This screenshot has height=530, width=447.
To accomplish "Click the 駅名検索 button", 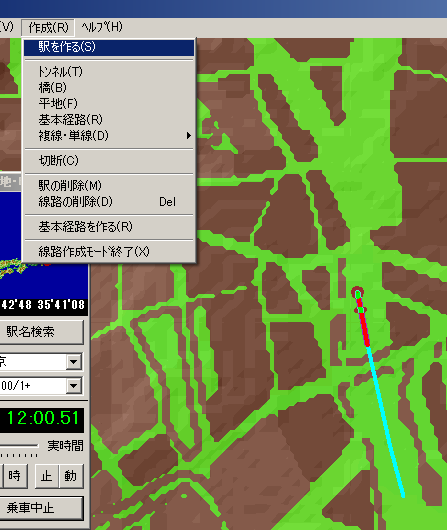I will [41, 332].
